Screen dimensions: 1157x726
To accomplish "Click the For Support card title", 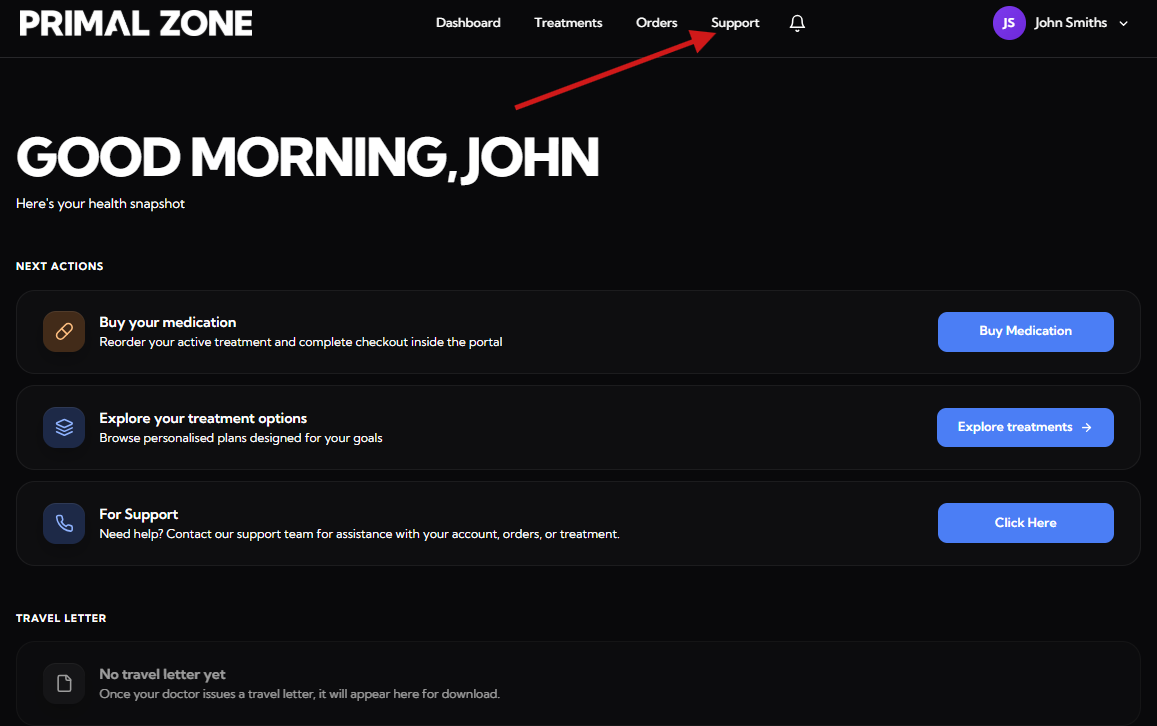I will click(139, 514).
